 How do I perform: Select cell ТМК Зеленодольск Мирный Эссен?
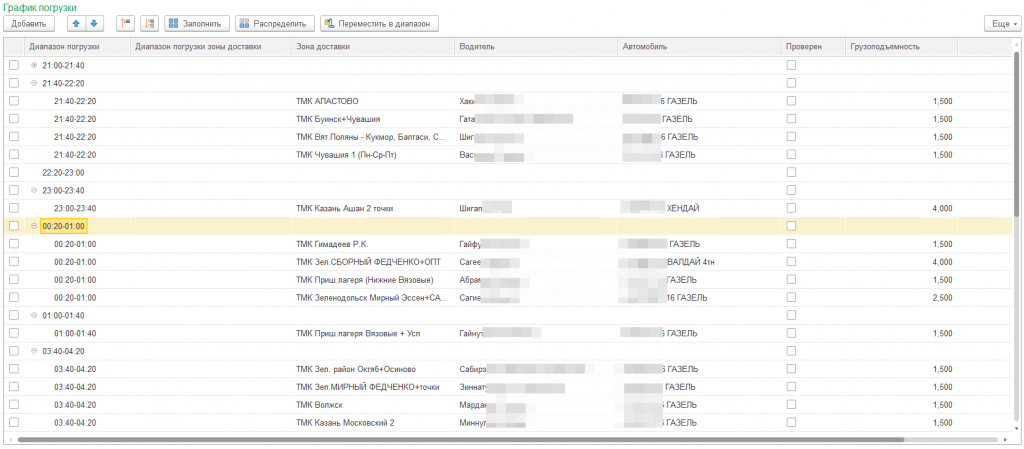point(373,298)
